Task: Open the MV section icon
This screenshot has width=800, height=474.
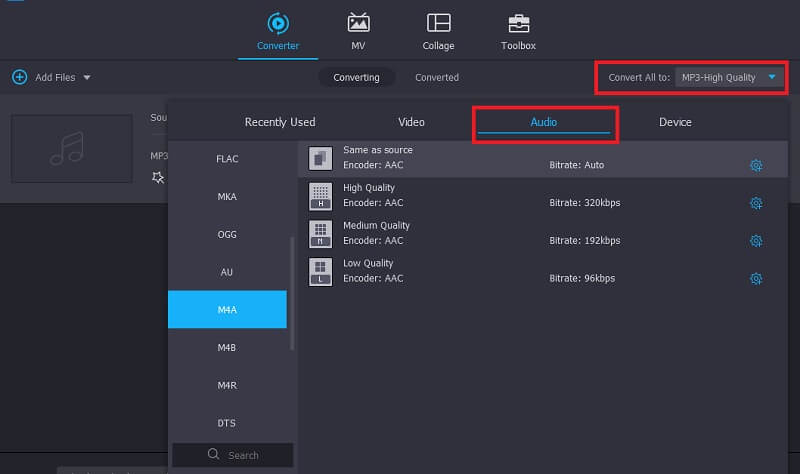Action: [358, 23]
